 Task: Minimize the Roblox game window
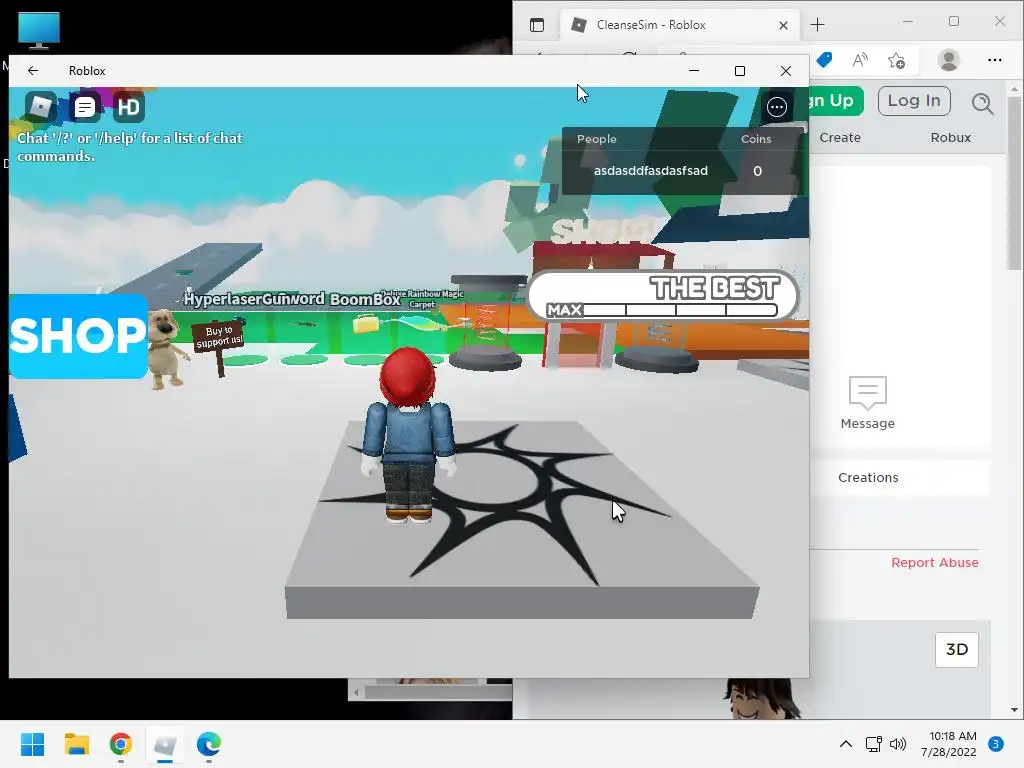[694, 71]
